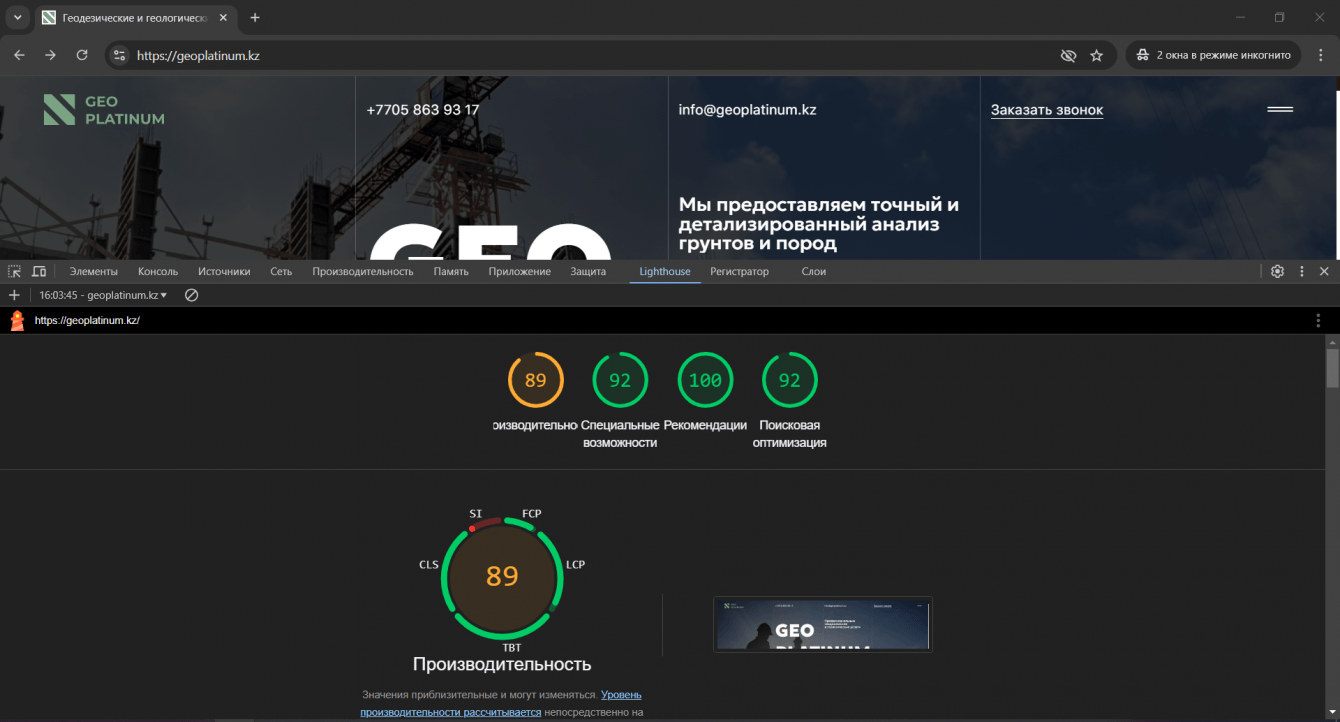Focus the address bar URL field
The image size is (1340, 722).
click(x=590, y=56)
